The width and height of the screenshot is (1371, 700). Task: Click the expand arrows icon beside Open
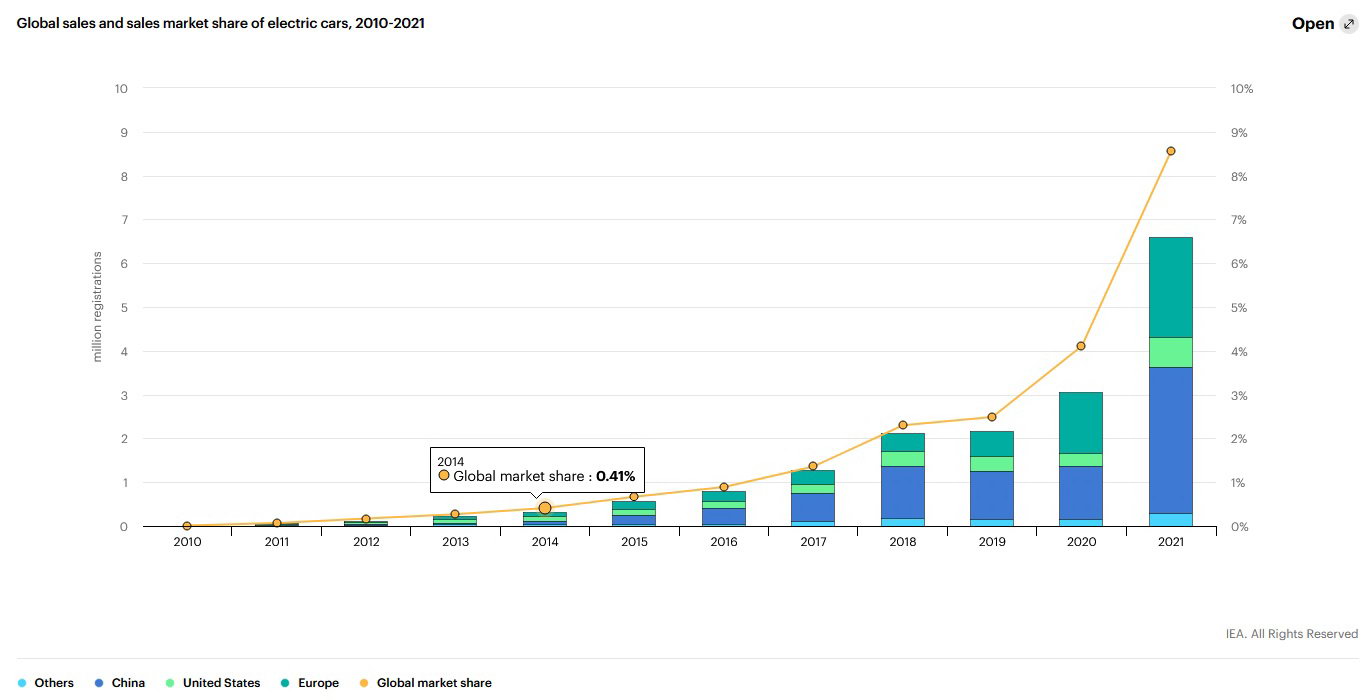pos(1348,24)
